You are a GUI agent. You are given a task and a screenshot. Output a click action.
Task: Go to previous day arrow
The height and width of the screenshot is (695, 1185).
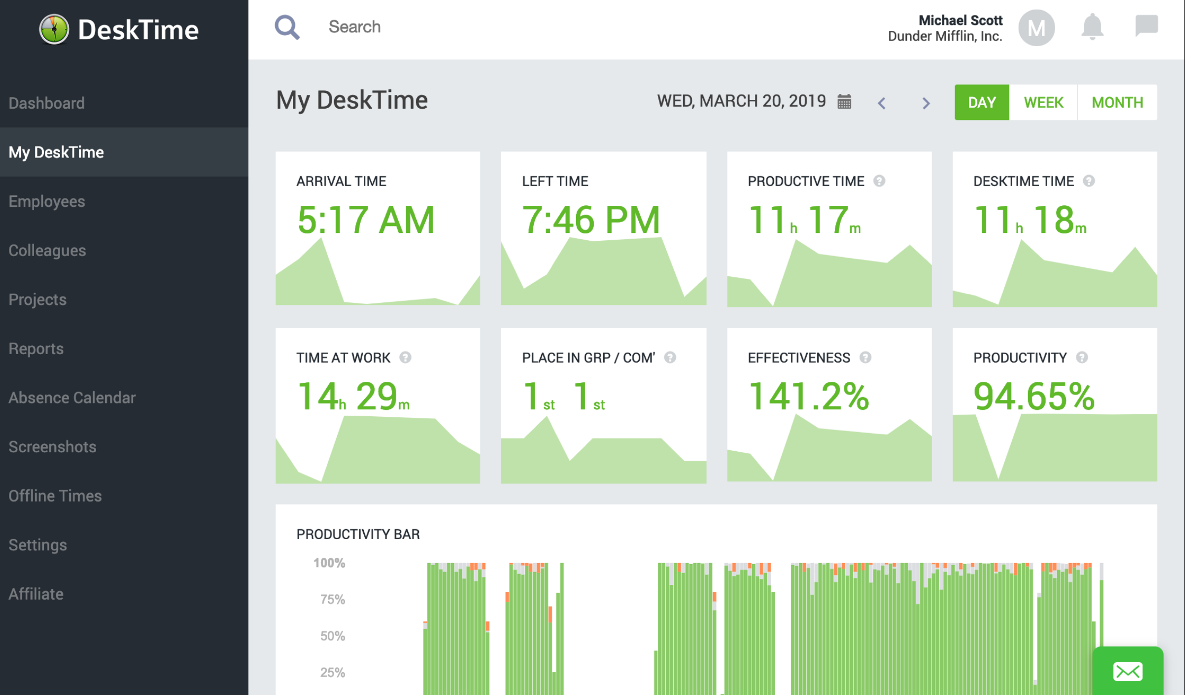pyautogui.click(x=881, y=103)
